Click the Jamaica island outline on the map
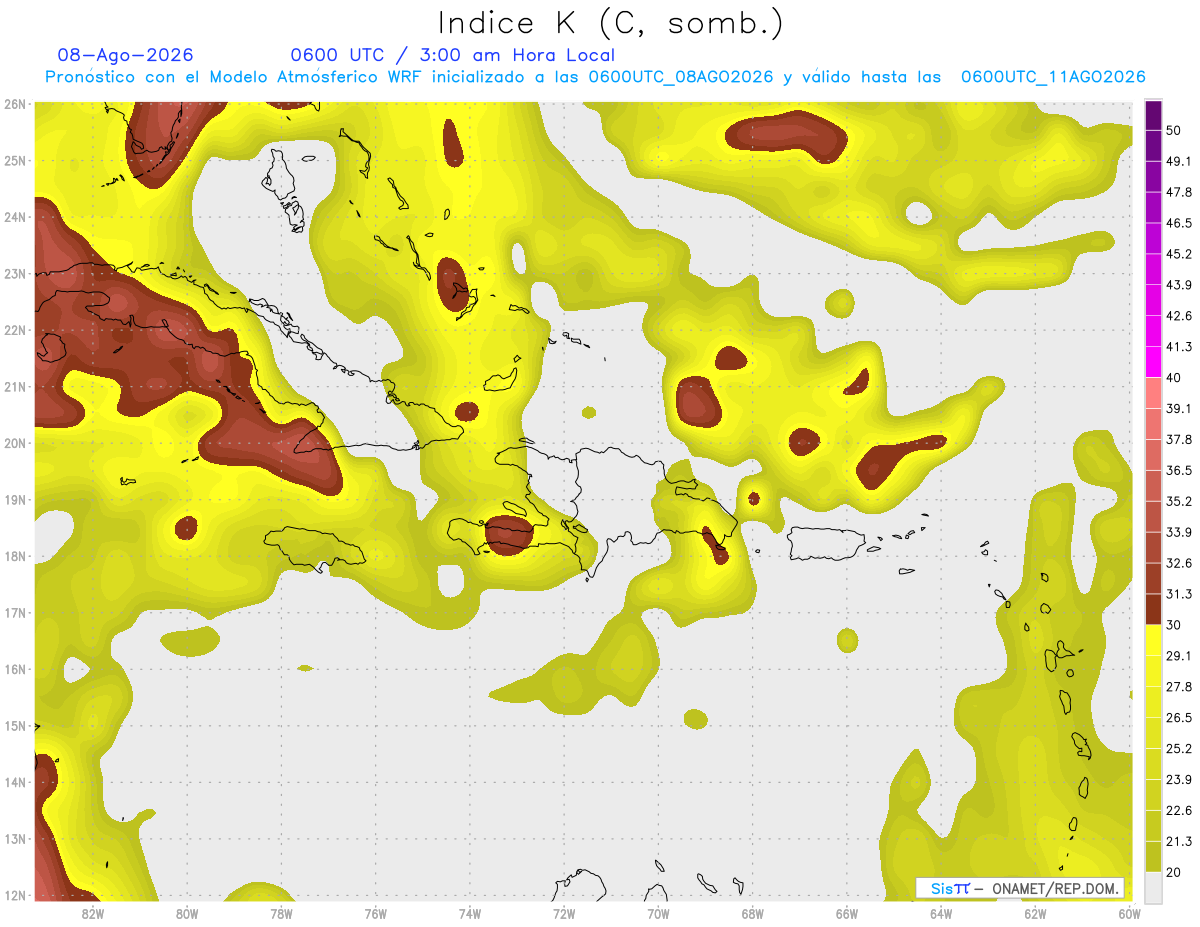 tap(315, 548)
